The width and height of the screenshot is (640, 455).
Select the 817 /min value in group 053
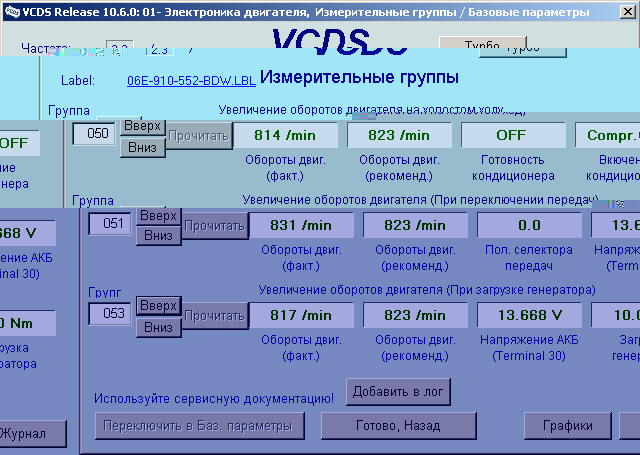tap(301, 315)
